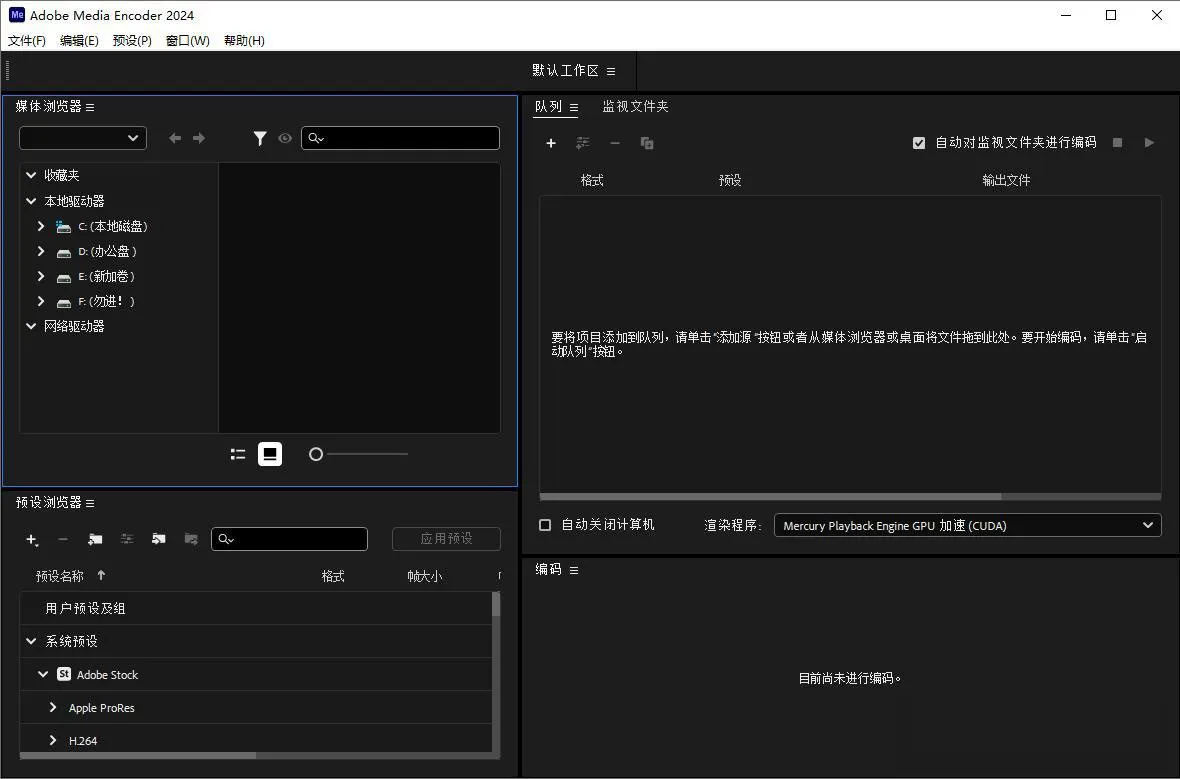Screen dimensions: 1180x779
Task: Expand the C: local disk drive
Action: [x=41, y=226]
